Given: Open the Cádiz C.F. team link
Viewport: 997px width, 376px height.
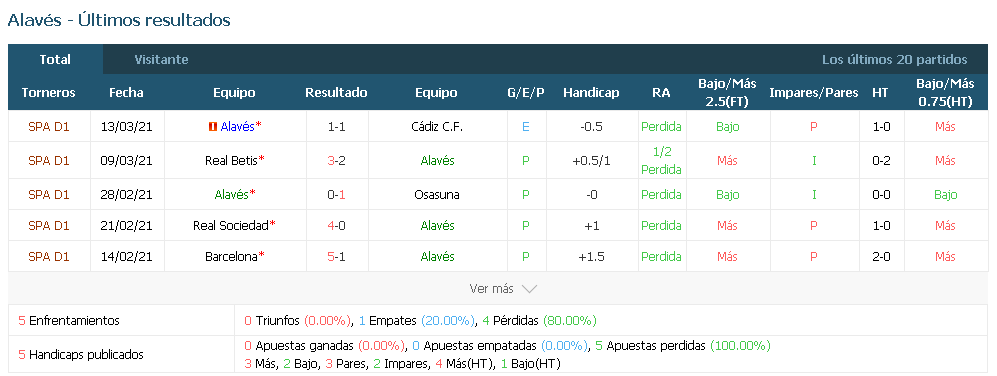Looking at the screenshot, I should (437, 127).
